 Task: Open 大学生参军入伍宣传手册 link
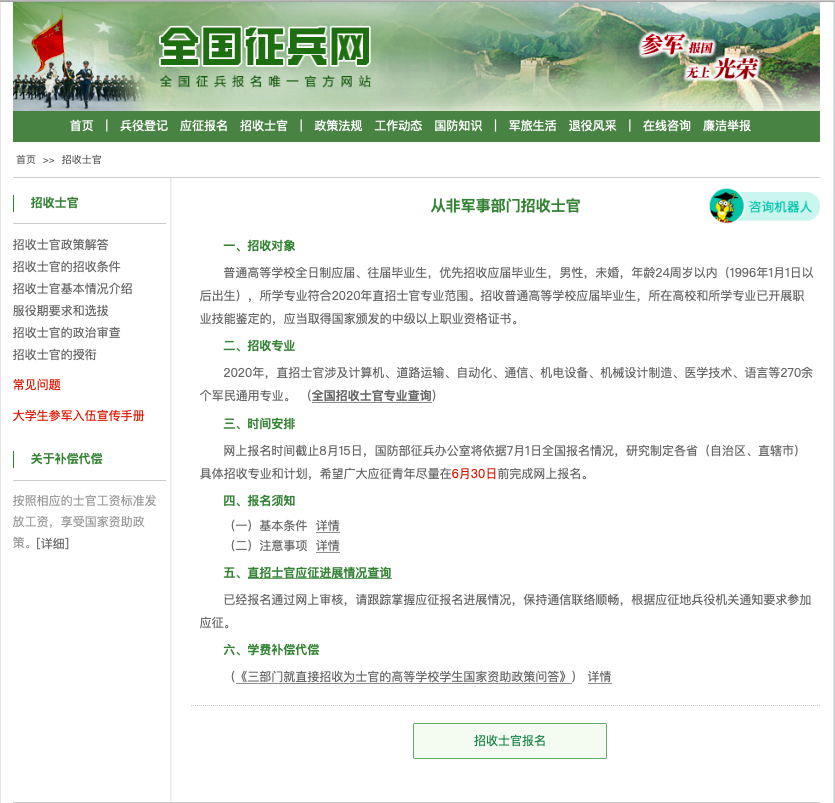pos(78,416)
